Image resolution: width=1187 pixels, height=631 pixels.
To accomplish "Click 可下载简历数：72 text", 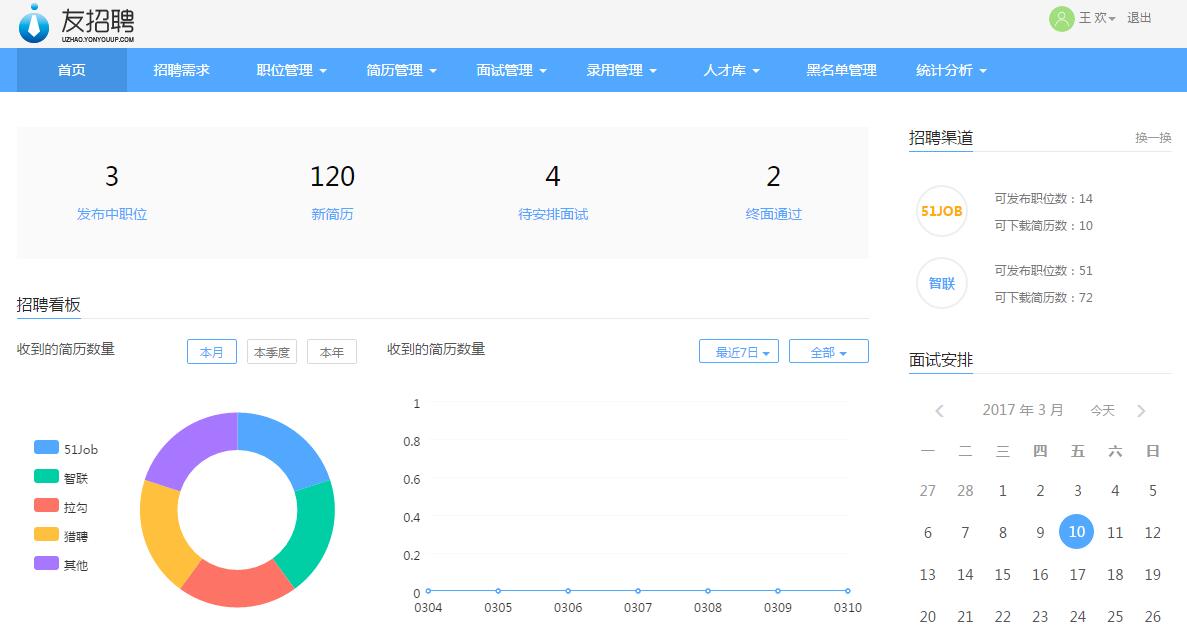I will pyautogui.click(x=1043, y=298).
